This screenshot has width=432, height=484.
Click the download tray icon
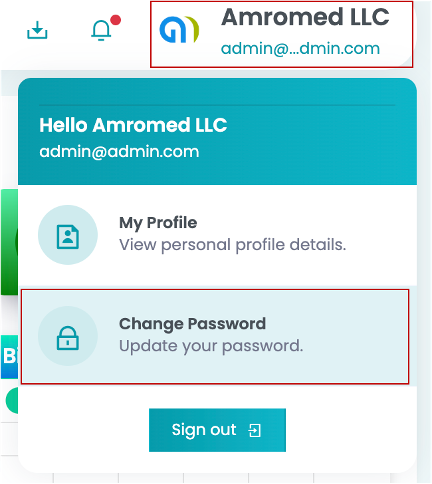click(37, 30)
